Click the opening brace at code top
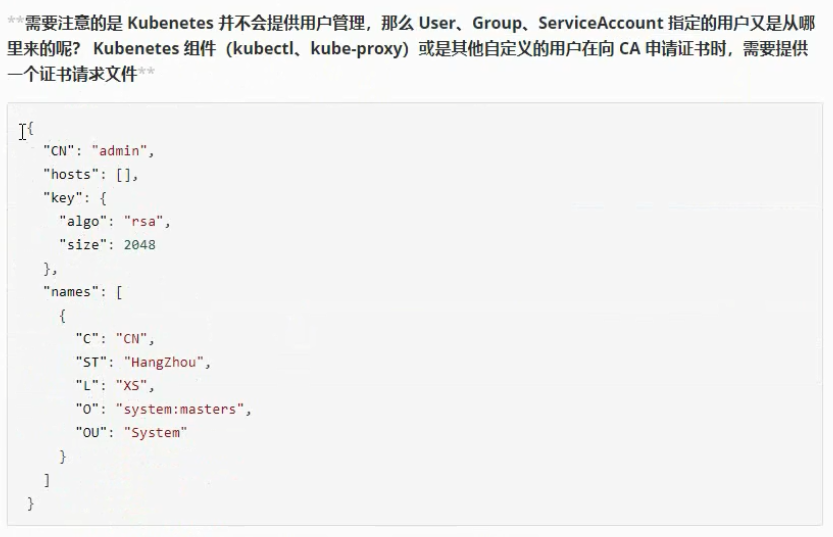 pos(31,128)
